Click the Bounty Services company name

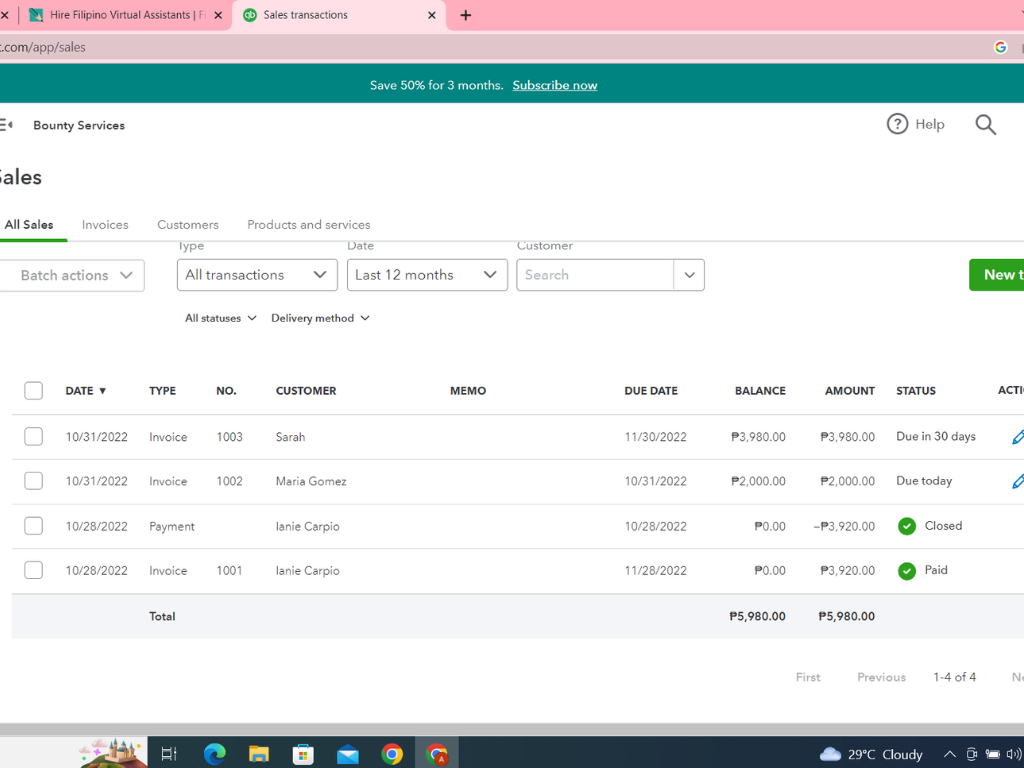[79, 125]
